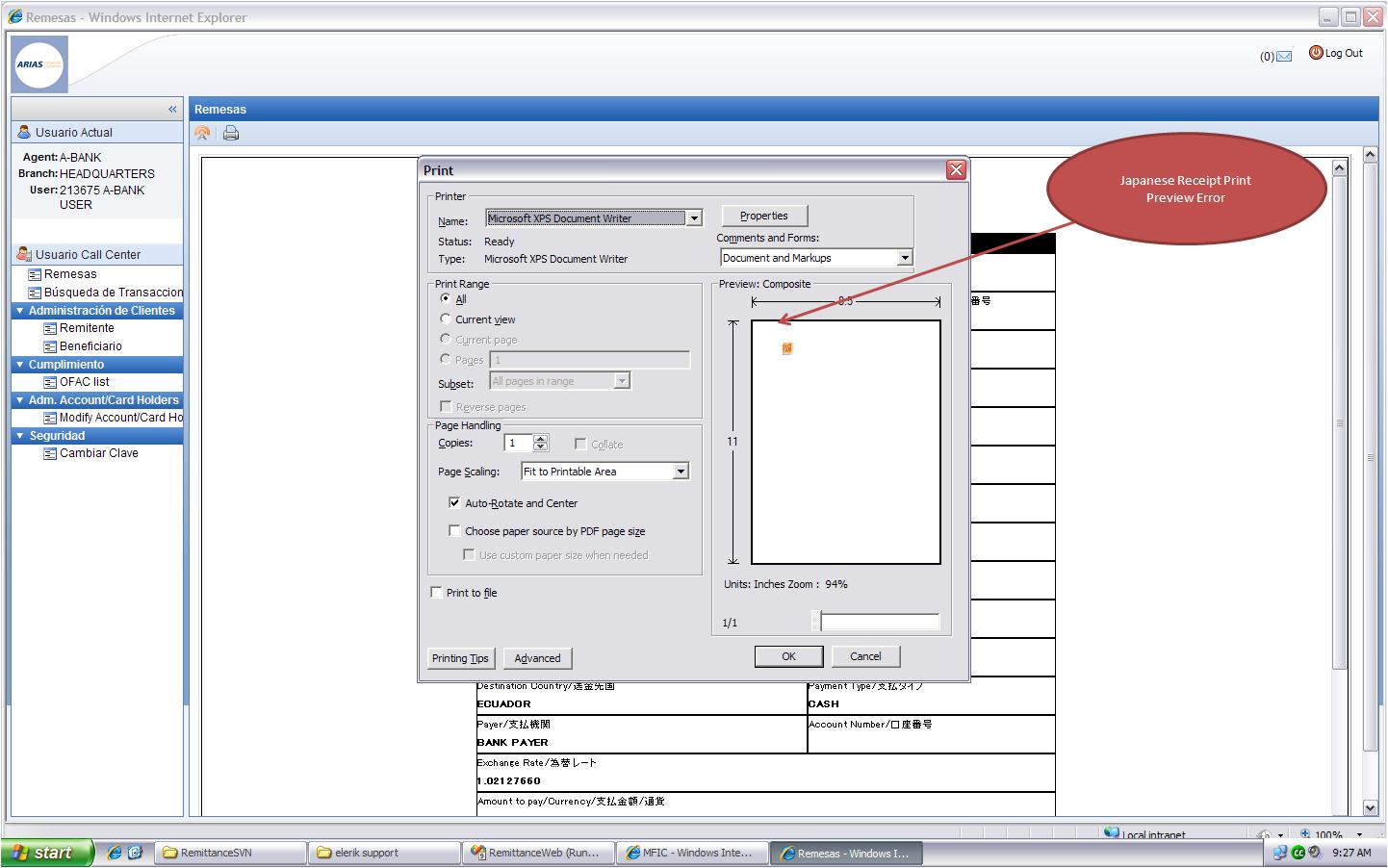
Task: Click the Log Out power icon
Action: [1316, 53]
